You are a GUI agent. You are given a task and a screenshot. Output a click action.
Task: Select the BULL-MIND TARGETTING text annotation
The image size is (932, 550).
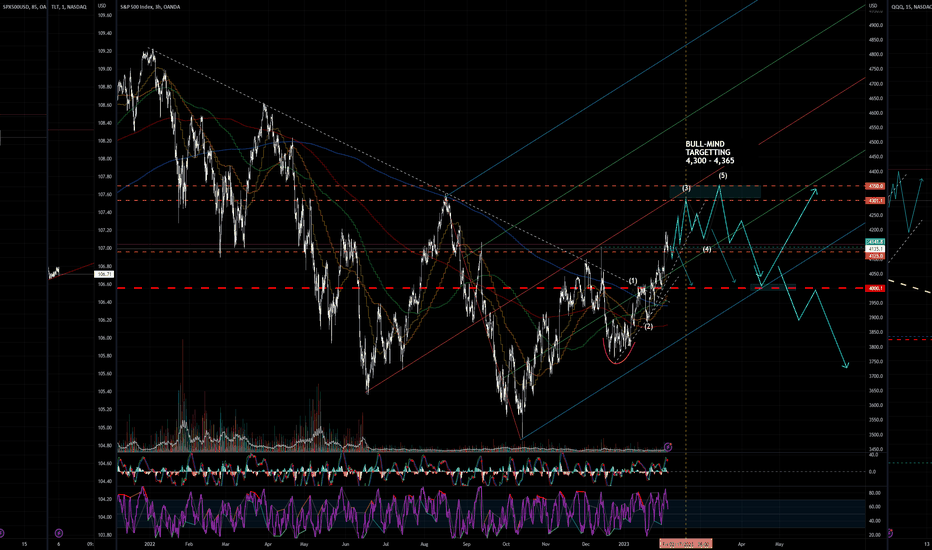[x=710, y=152]
